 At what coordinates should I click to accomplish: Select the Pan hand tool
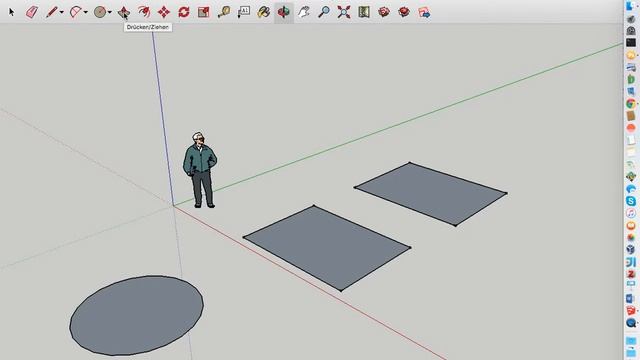(x=304, y=12)
